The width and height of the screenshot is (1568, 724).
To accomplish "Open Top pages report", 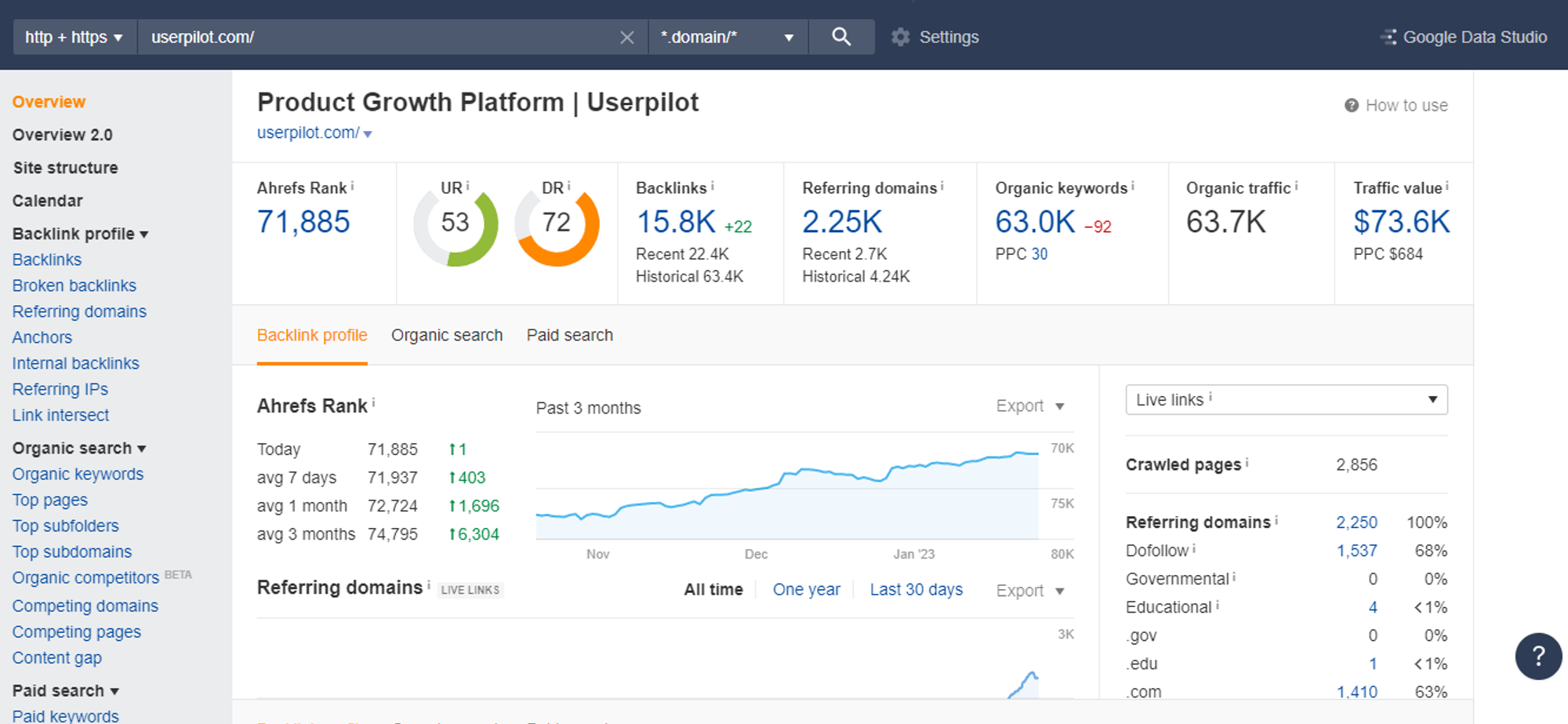I will pyautogui.click(x=50, y=500).
